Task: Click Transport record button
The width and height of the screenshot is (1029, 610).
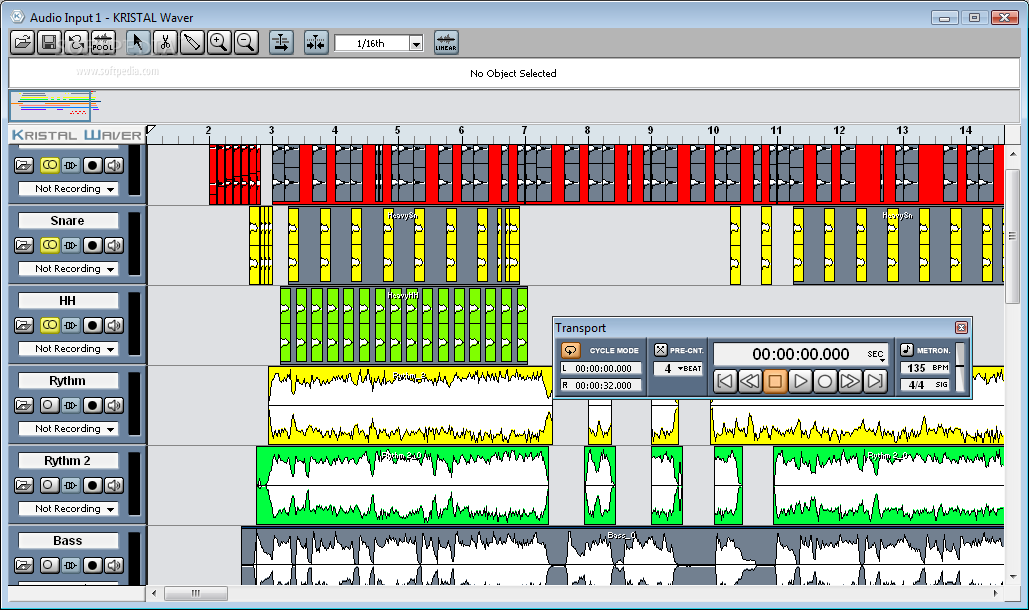Action: [824, 381]
